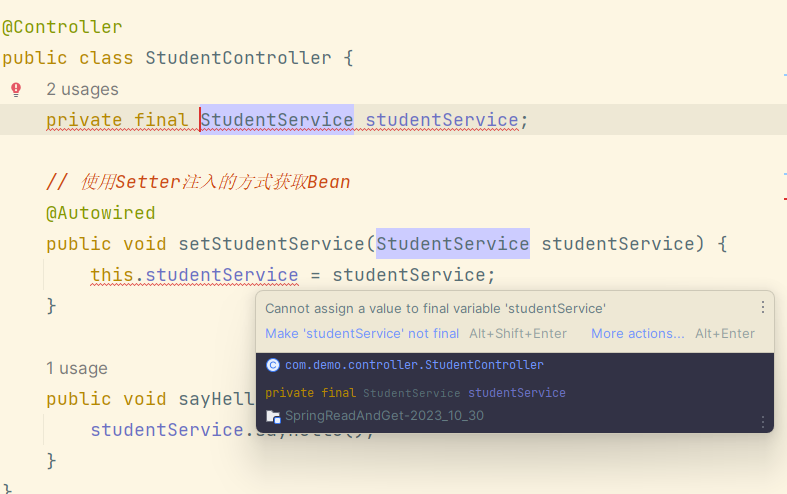The image size is (787, 494).
Task: Click the highlighted StudentService type in field declaration
Action: point(277,120)
